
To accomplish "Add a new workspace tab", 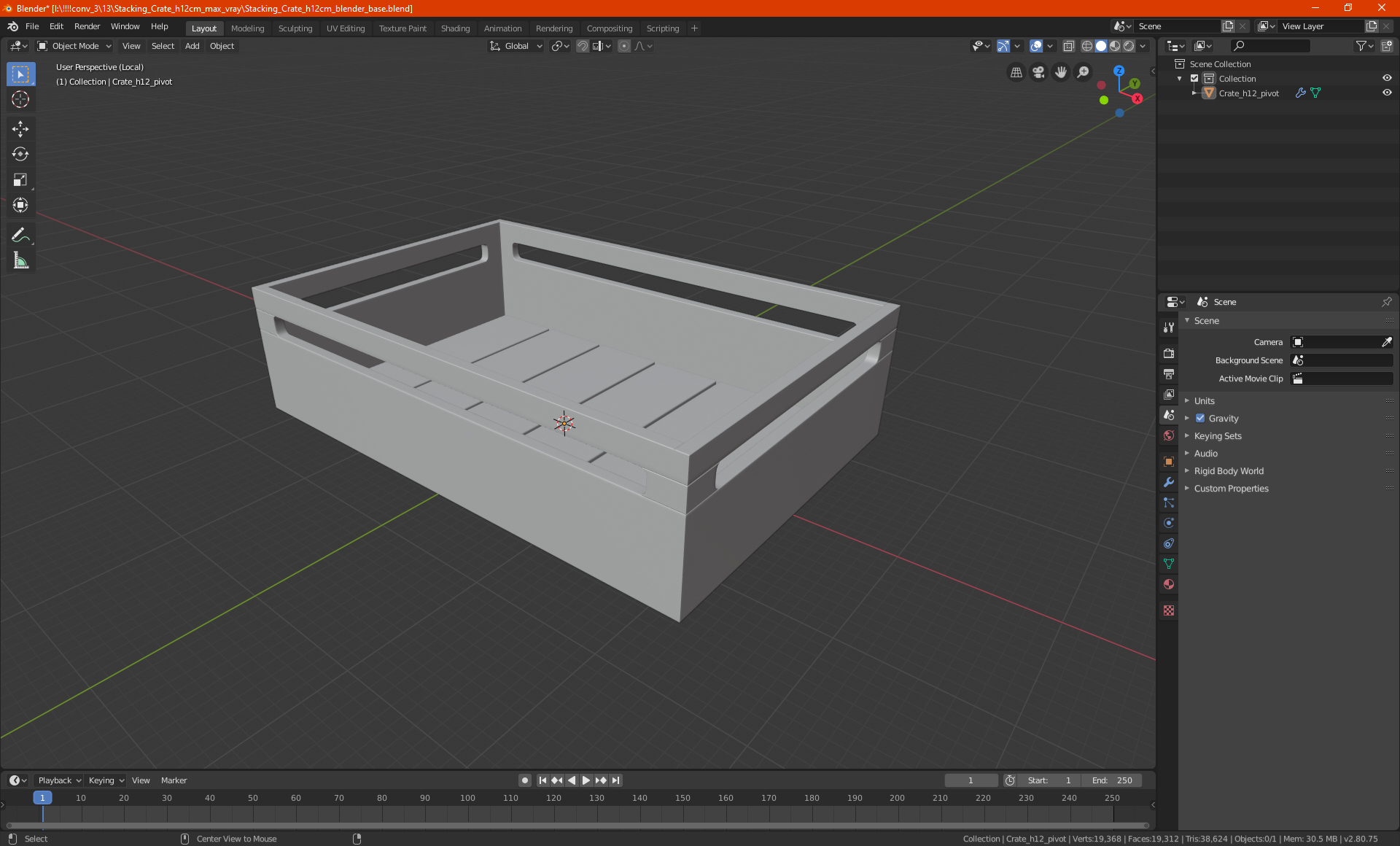I will point(694,28).
